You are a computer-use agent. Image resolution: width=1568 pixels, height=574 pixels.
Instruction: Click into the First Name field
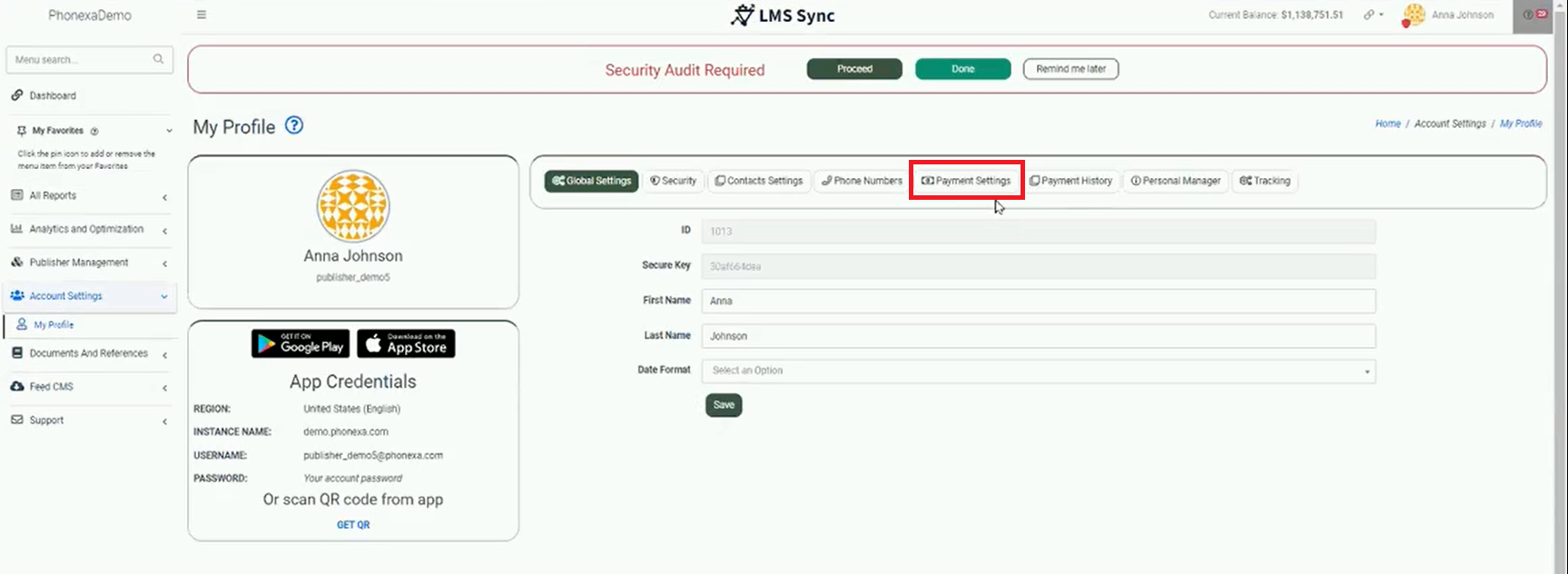pos(1038,301)
